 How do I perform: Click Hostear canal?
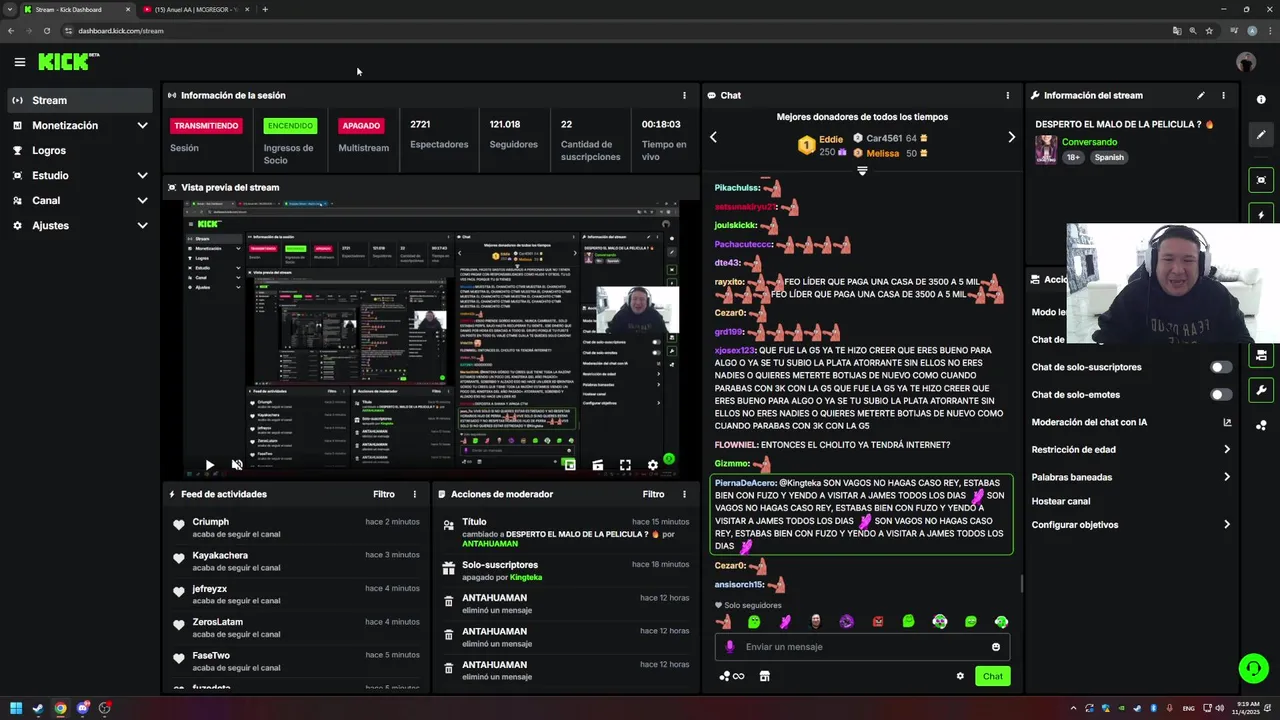[x=1060, y=501]
